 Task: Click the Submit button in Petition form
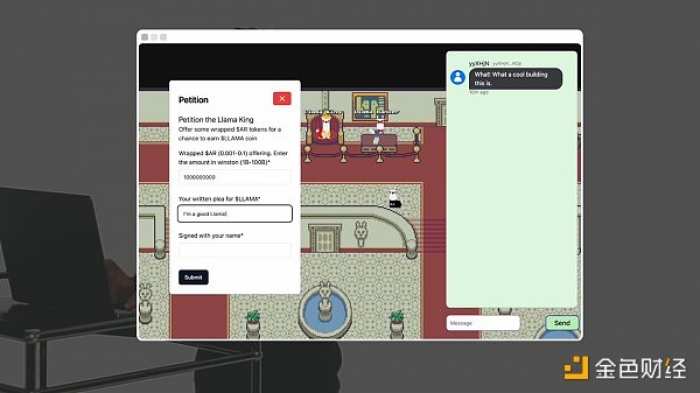point(193,277)
